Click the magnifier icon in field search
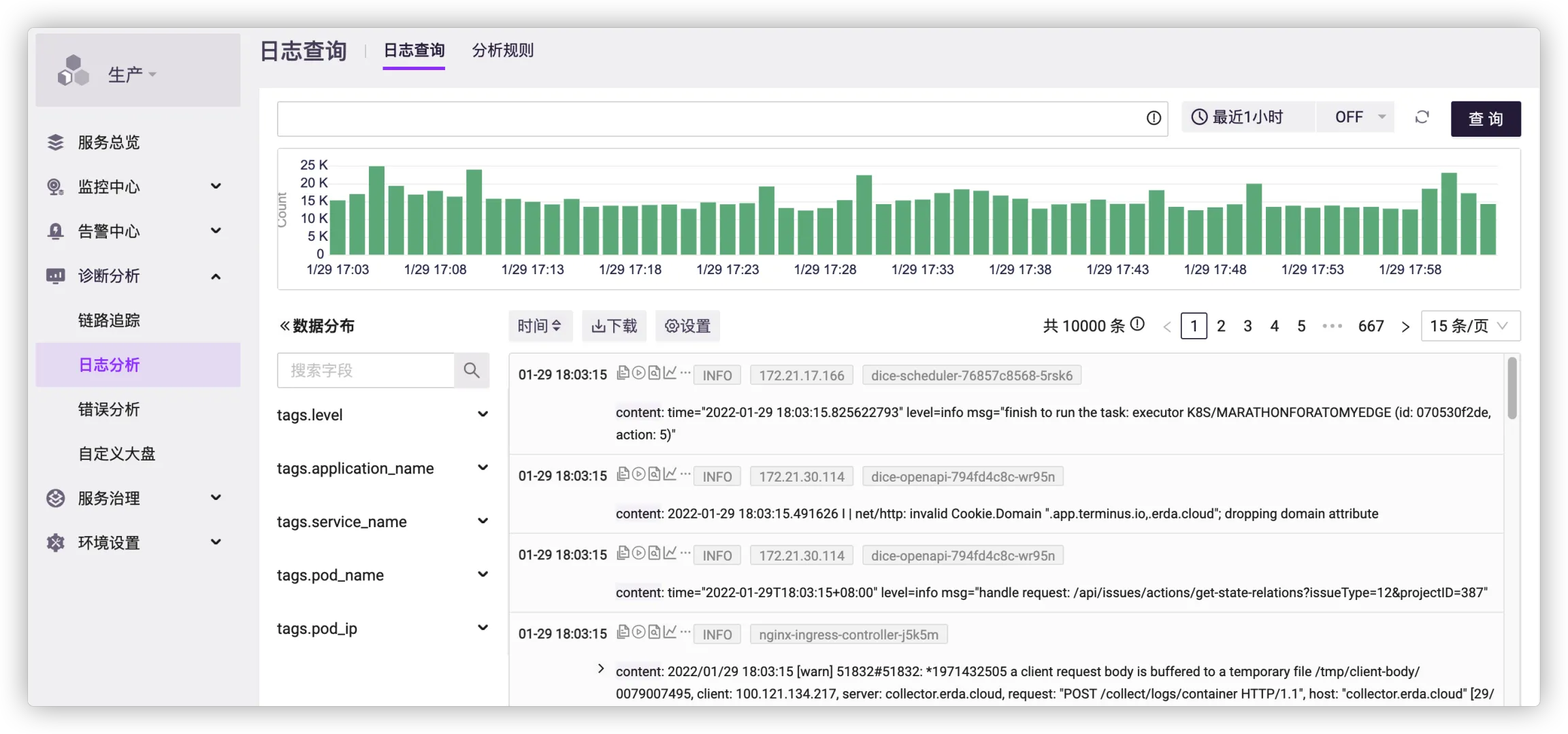Image resolution: width=1568 pixels, height=734 pixels. click(x=472, y=371)
